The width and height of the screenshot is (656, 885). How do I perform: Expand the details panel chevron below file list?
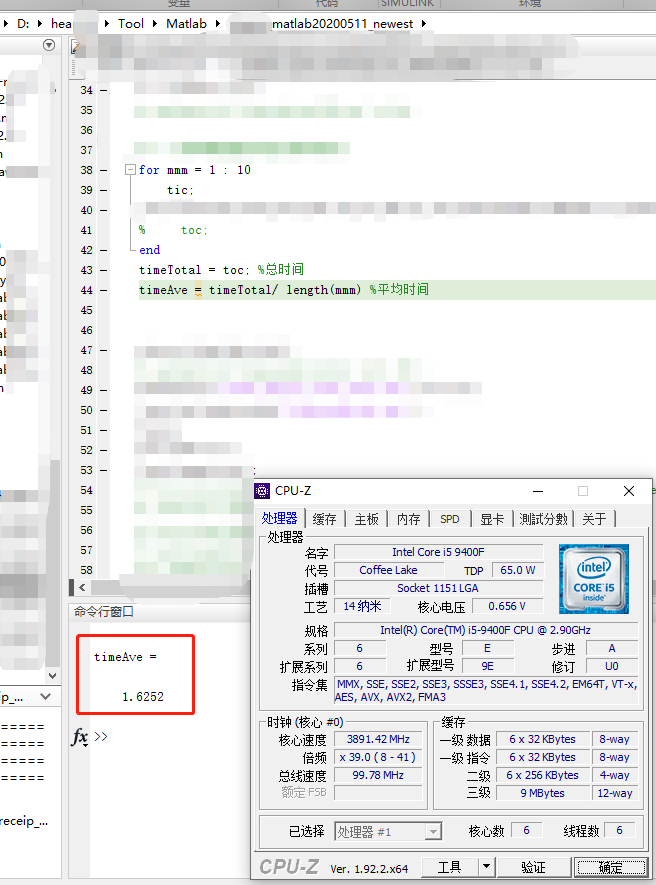click(45, 697)
